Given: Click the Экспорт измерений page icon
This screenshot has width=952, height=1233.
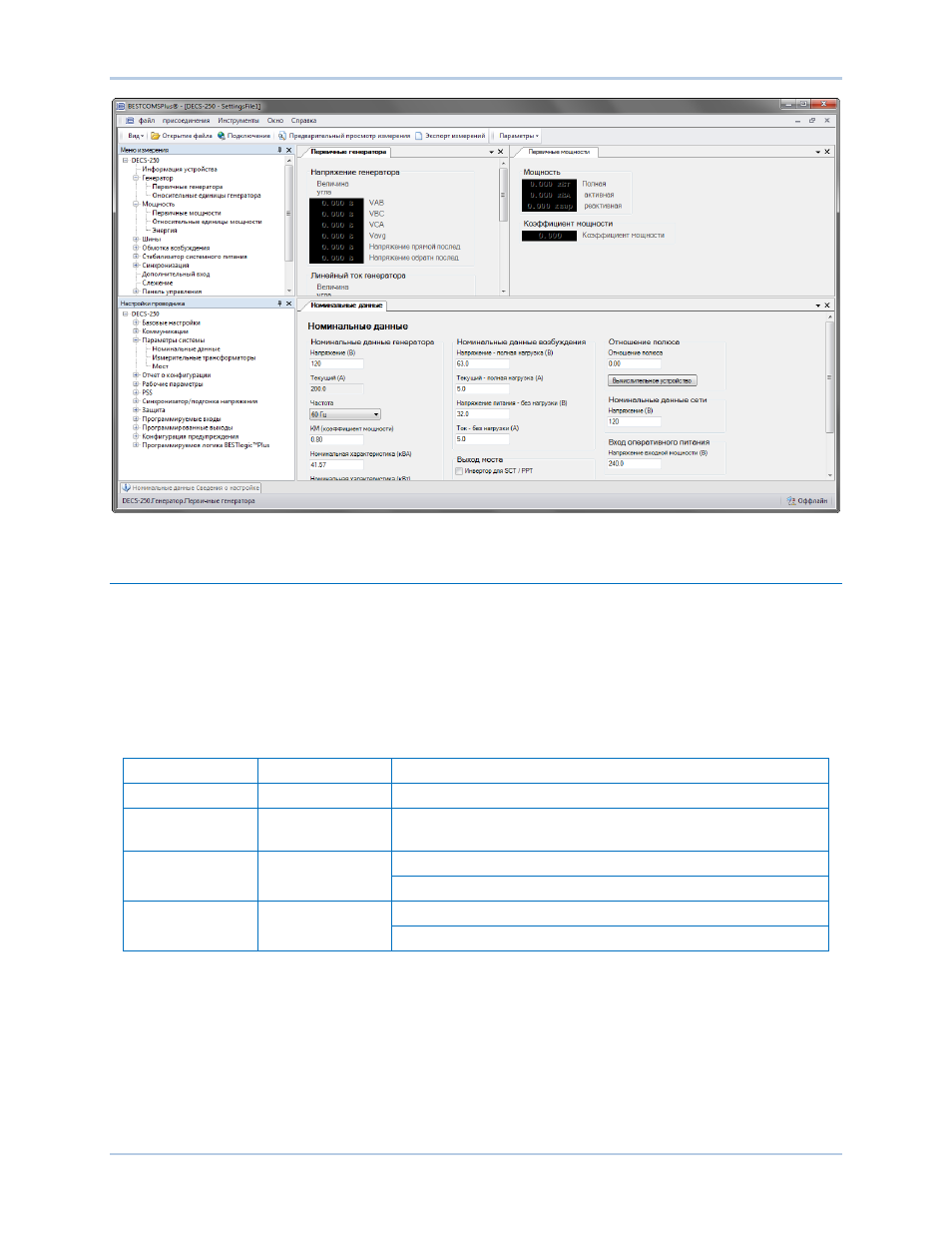Looking at the screenshot, I should (x=419, y=136).
